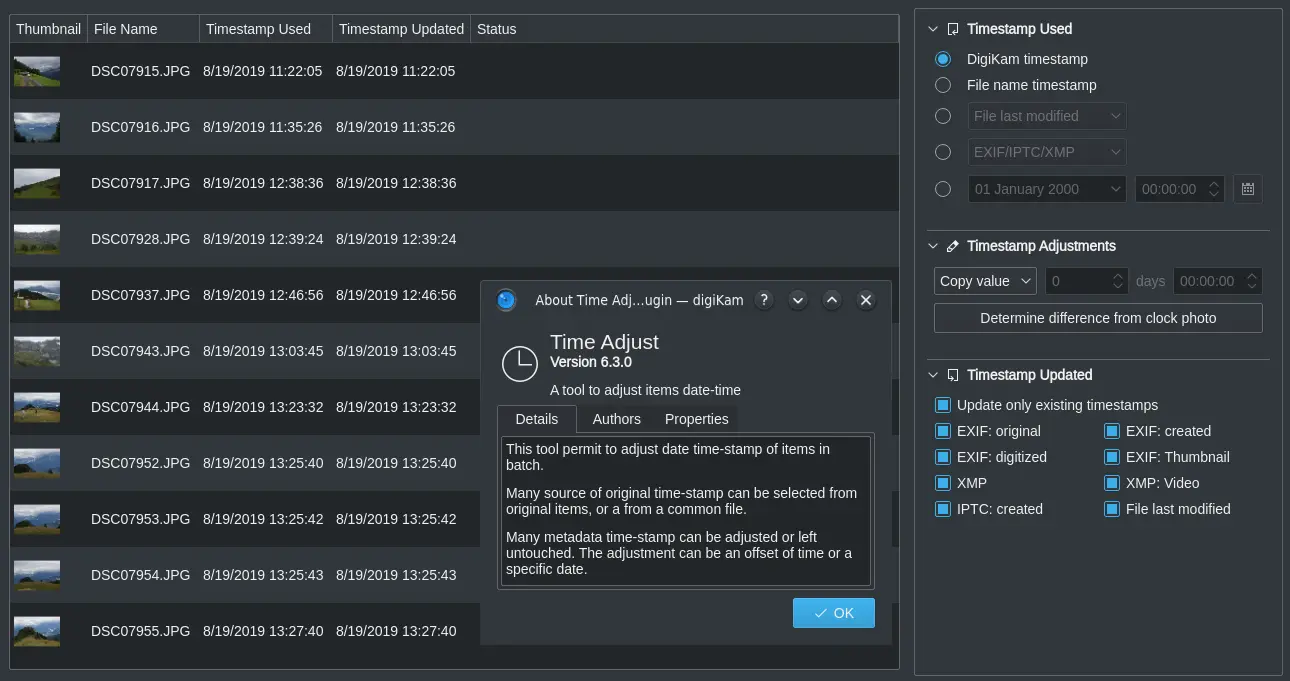The height and width of the screenshot is (681, 1290).
Task: Disable Update only existing timestamps
Action: pyautogui.click(x=942, y=405)
